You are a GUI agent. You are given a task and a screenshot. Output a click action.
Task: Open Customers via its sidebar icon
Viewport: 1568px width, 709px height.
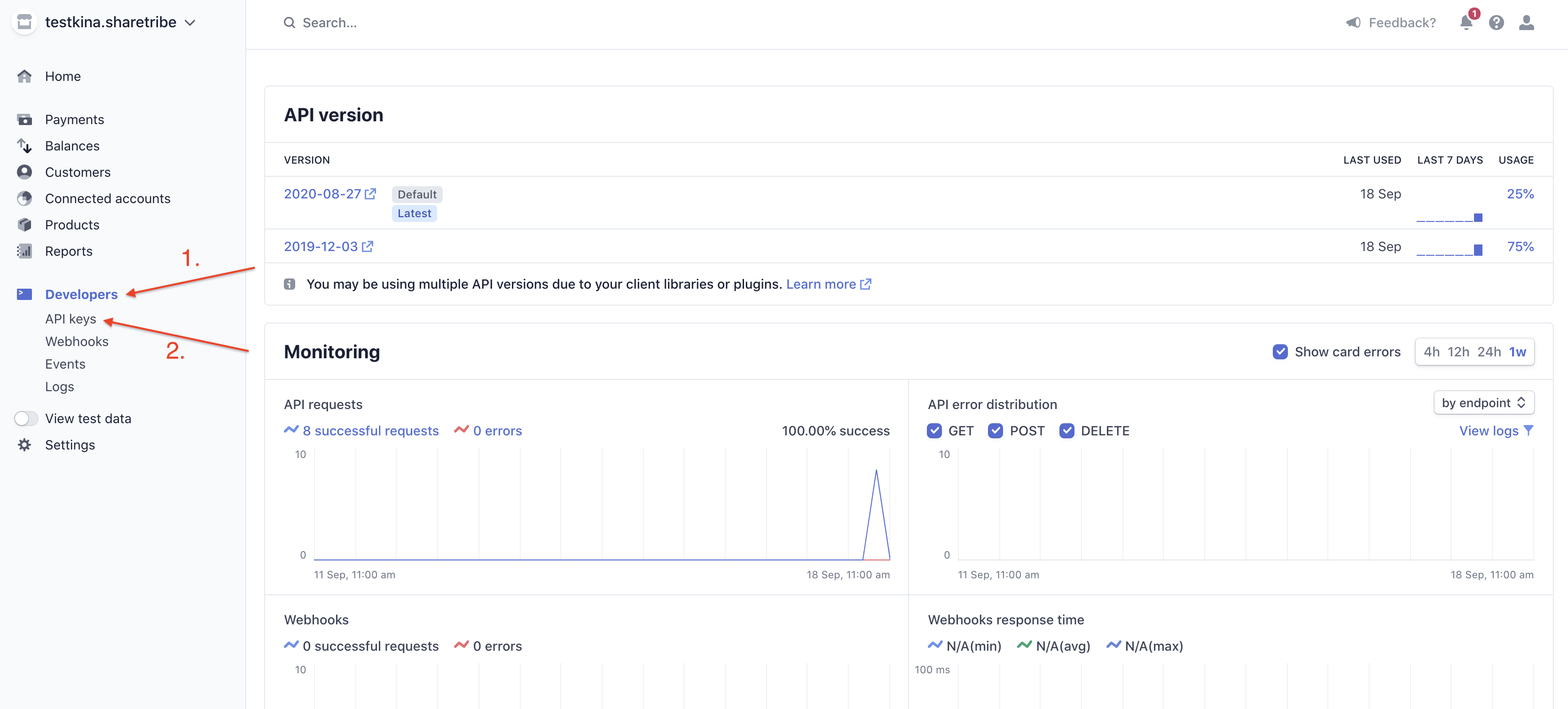(x=24, y=172)
